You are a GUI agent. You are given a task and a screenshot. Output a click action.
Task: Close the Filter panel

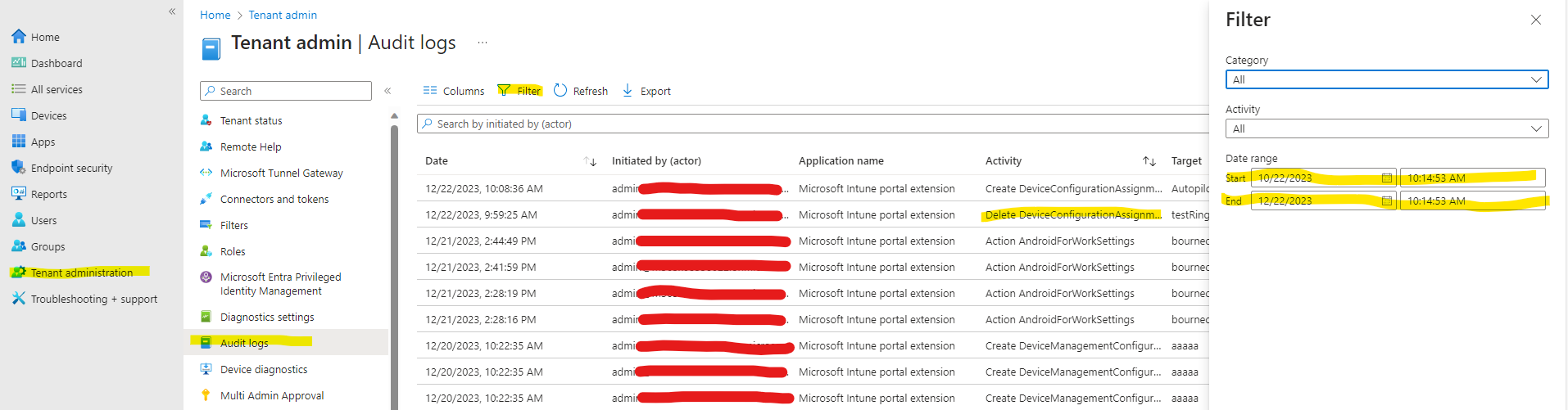(x=1536, y=20)
